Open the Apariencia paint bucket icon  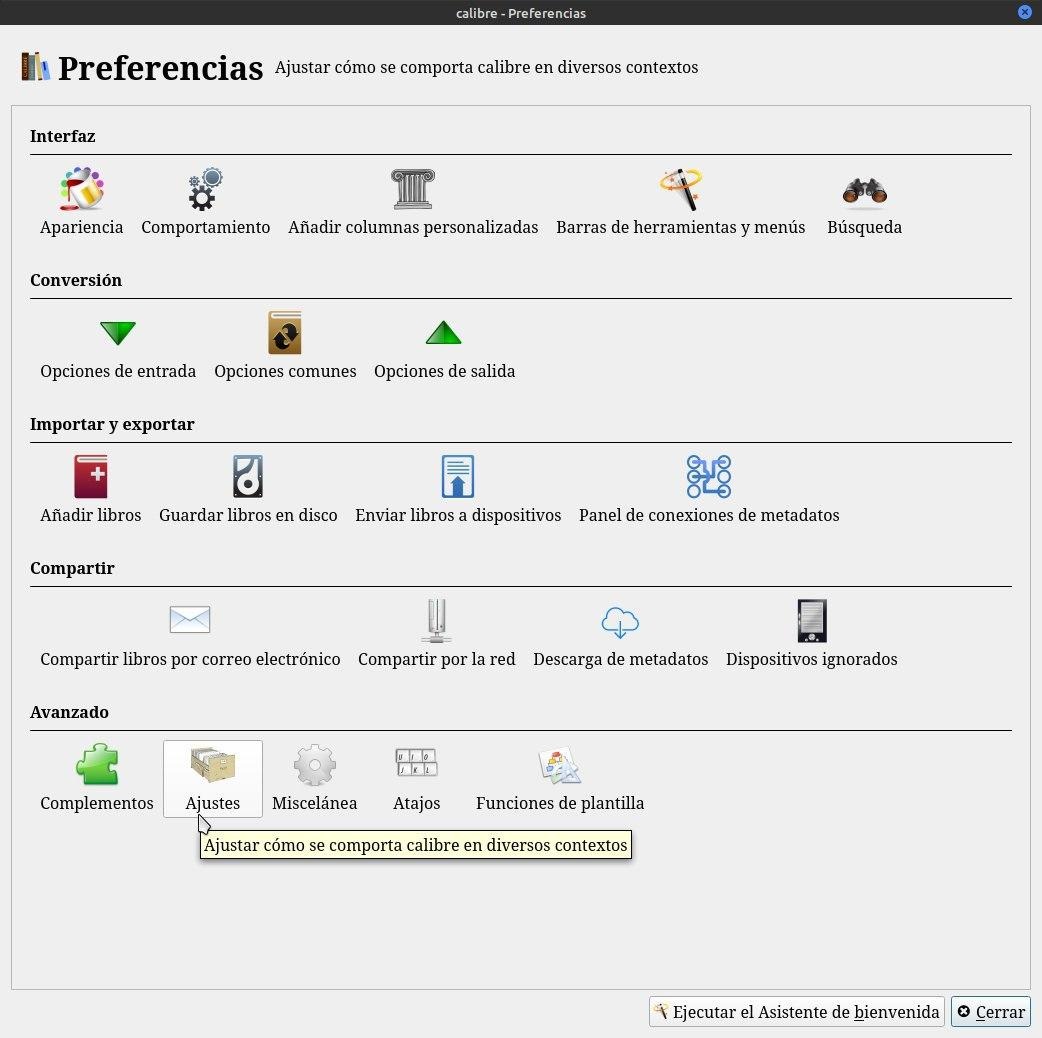81,189
